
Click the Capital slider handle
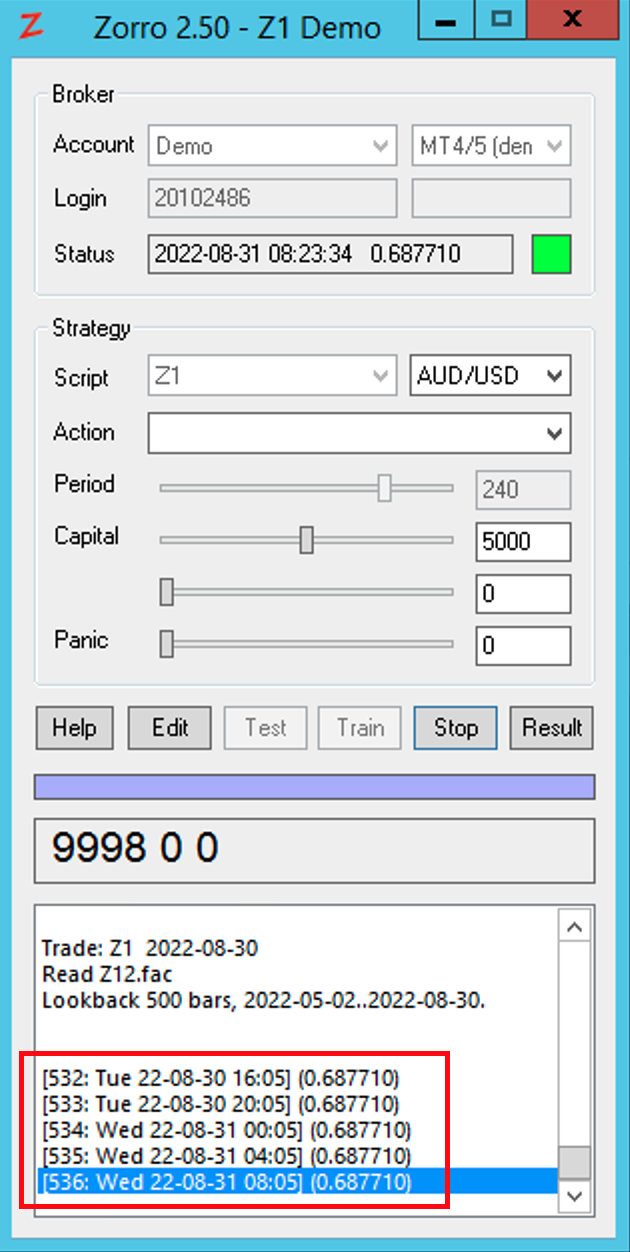click(307, 540)
